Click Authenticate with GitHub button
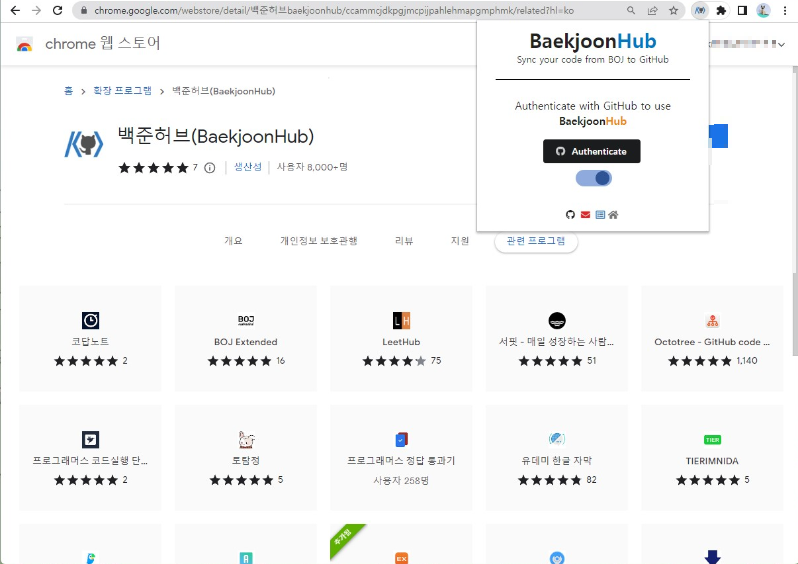This screenshot has width=798, height=564. pyautogui.click(x=591, y=151)
